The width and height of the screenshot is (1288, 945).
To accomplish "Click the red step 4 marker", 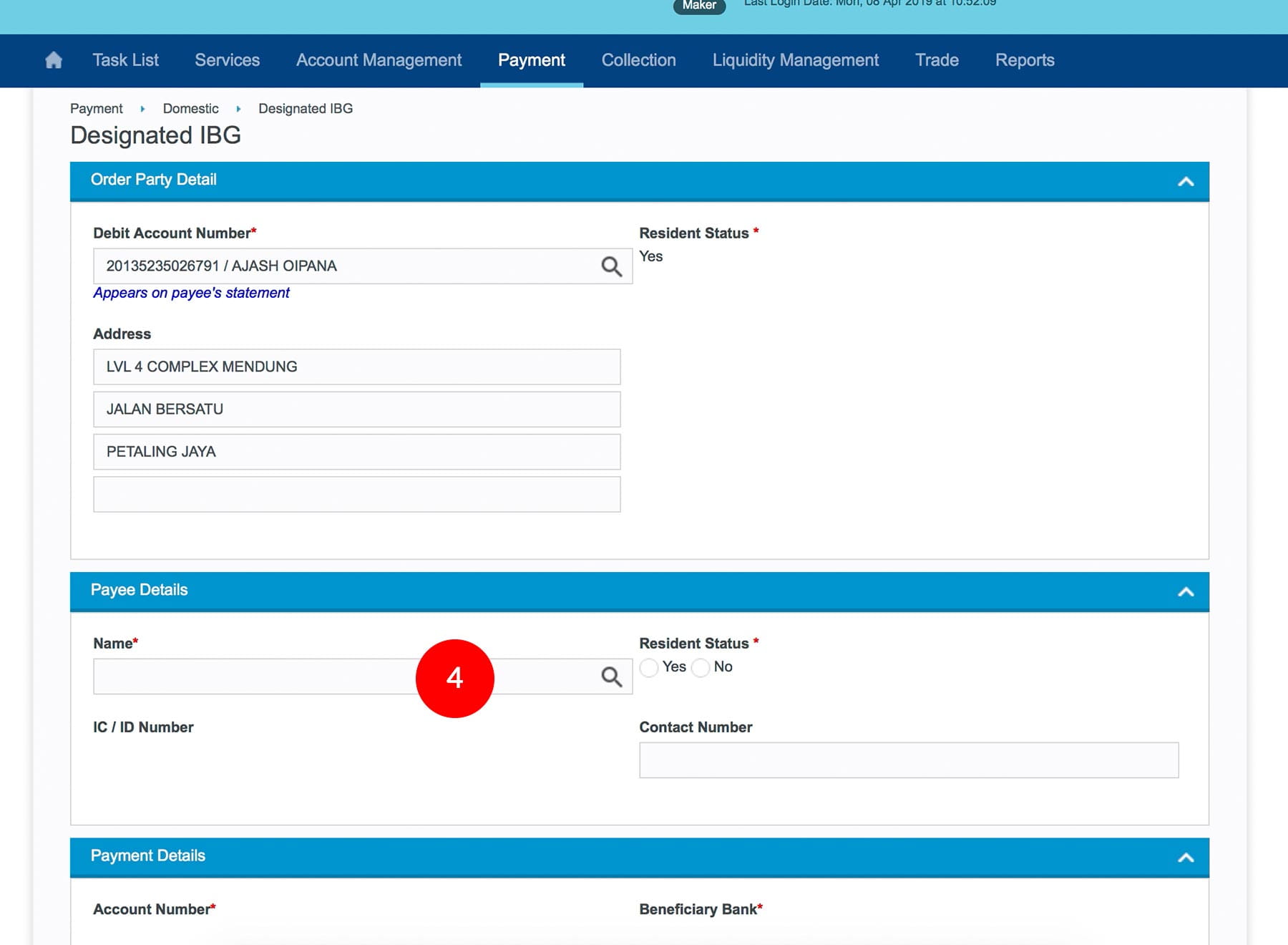I will click(454, 678).
